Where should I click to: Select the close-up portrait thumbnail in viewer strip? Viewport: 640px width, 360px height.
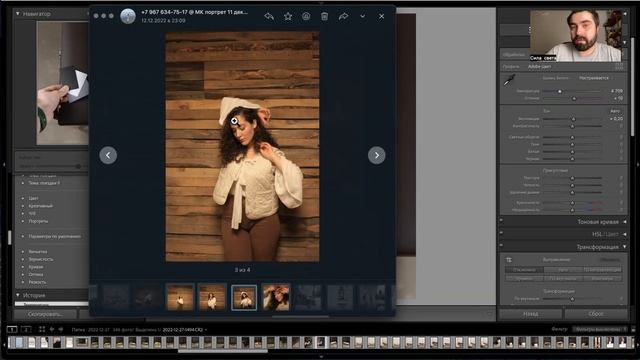coord(276,297)
